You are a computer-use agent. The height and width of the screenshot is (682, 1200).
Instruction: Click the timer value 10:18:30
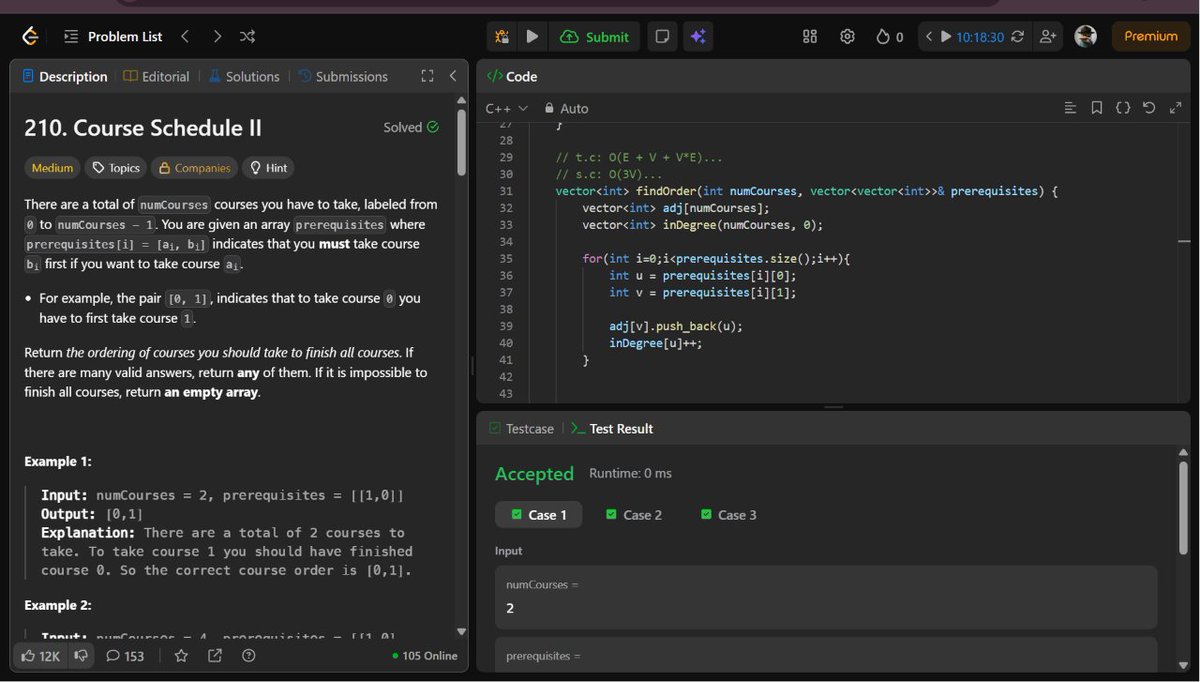pos(980,37)
